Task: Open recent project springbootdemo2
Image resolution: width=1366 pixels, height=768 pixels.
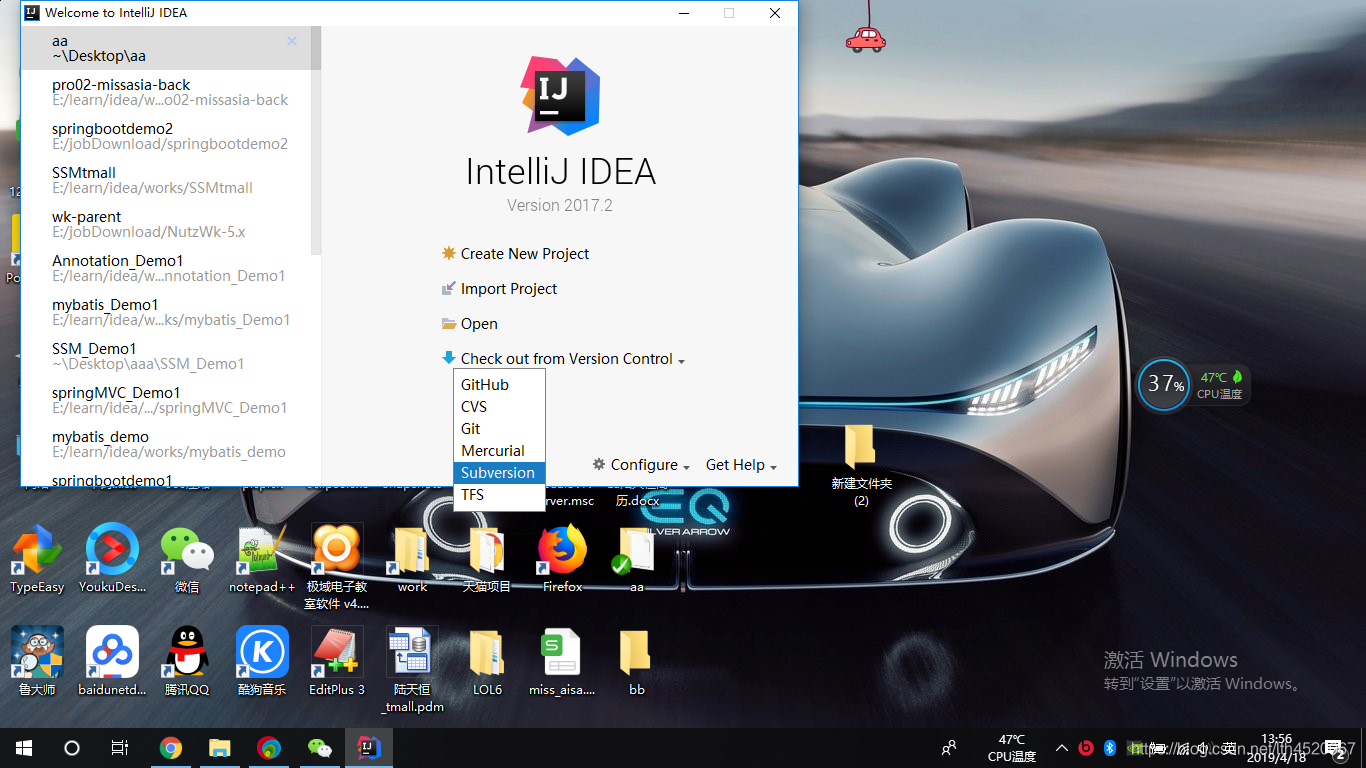Action: [166, 136]
